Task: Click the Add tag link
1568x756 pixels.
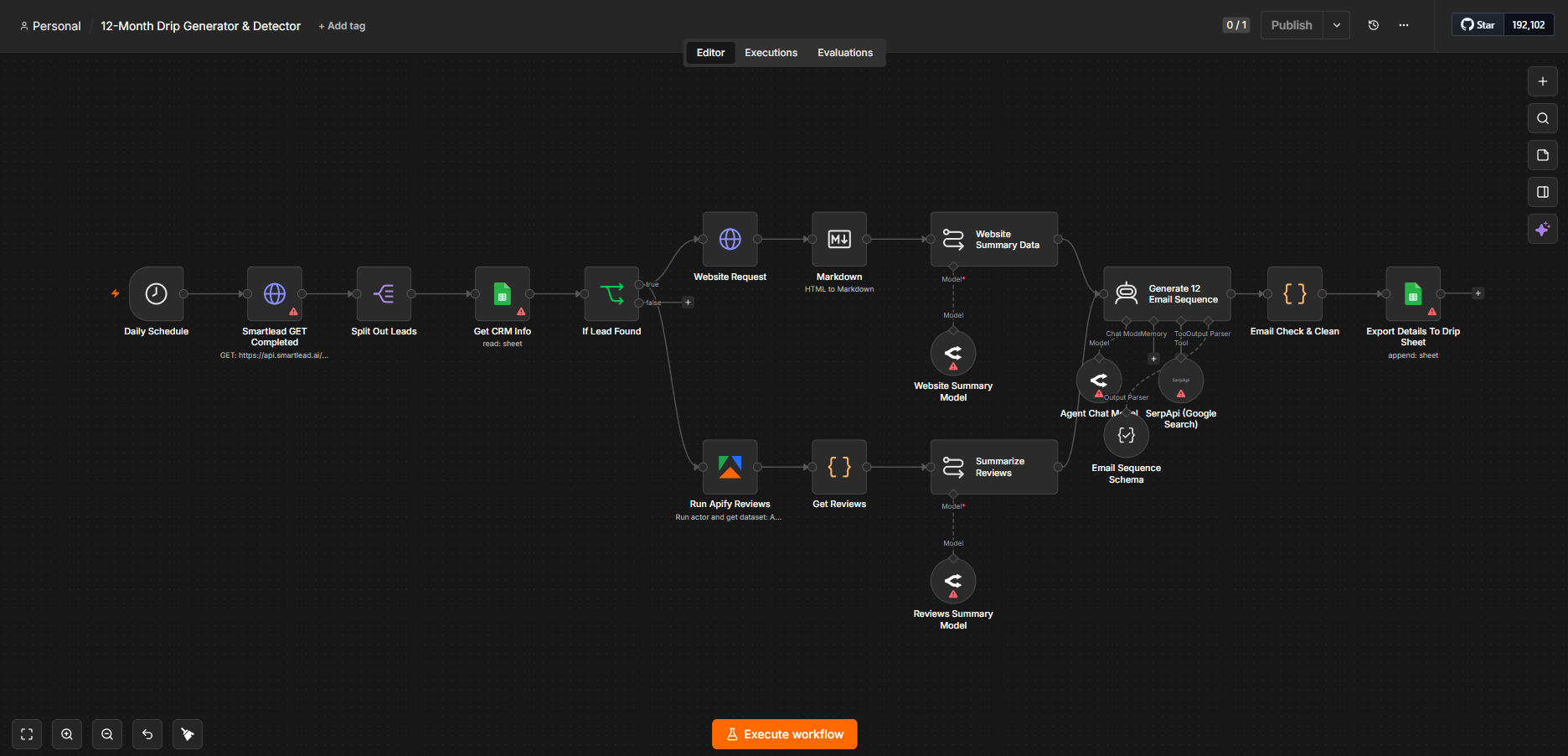Action: click(x=342, y=26)
